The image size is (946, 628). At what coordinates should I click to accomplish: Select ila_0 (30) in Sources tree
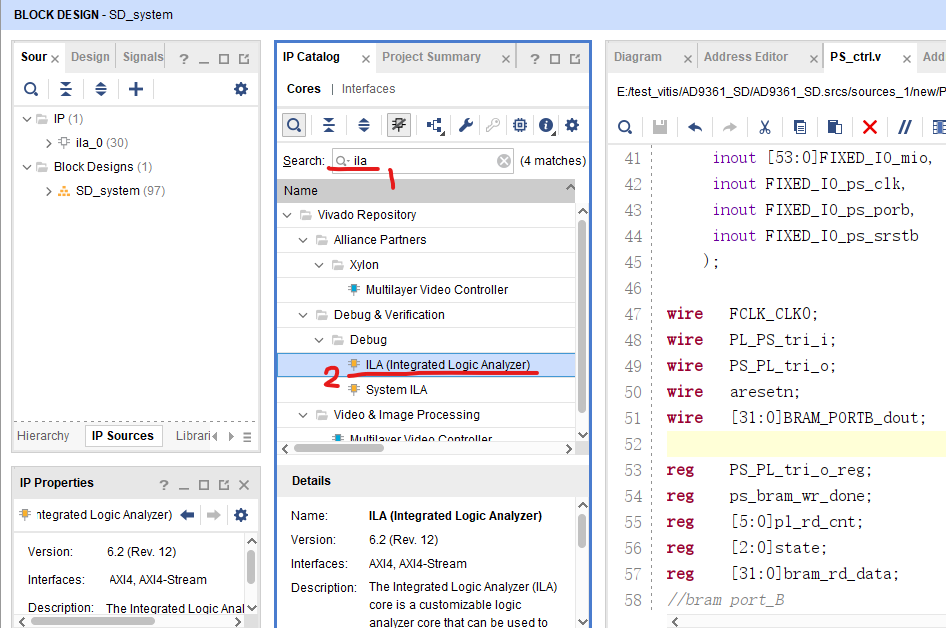click(102, 143)
